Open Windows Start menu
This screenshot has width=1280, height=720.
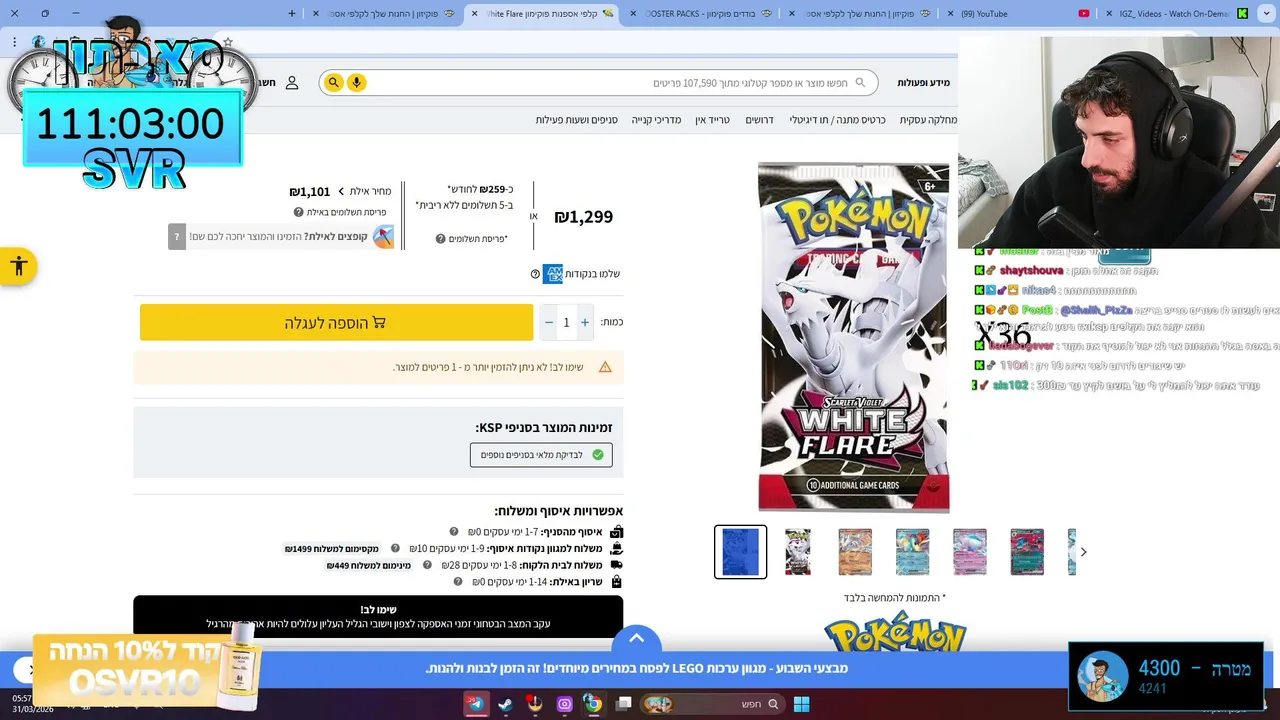[x=801, y=704]
